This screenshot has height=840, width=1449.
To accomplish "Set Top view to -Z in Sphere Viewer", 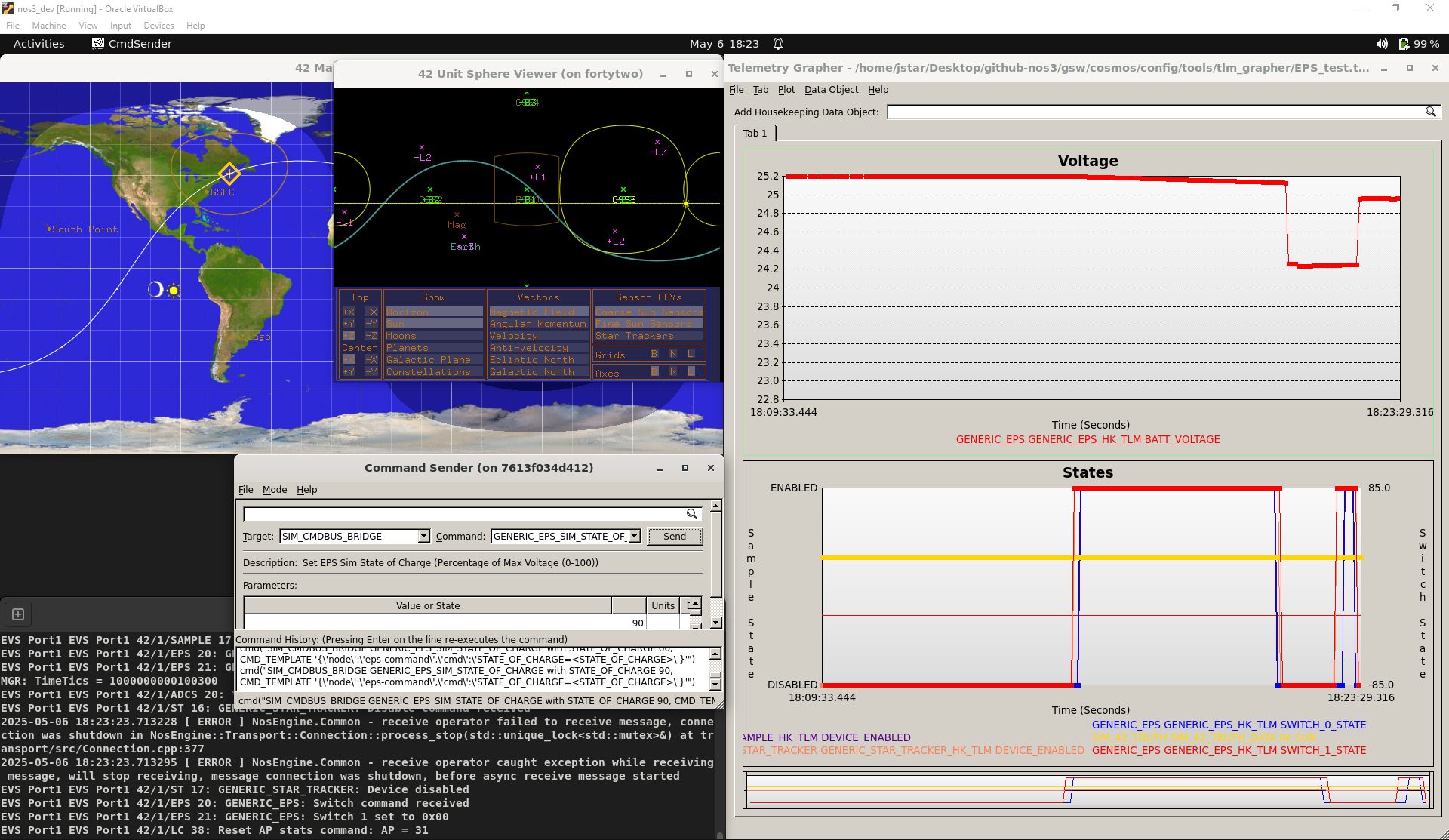I will pos(371,336).
